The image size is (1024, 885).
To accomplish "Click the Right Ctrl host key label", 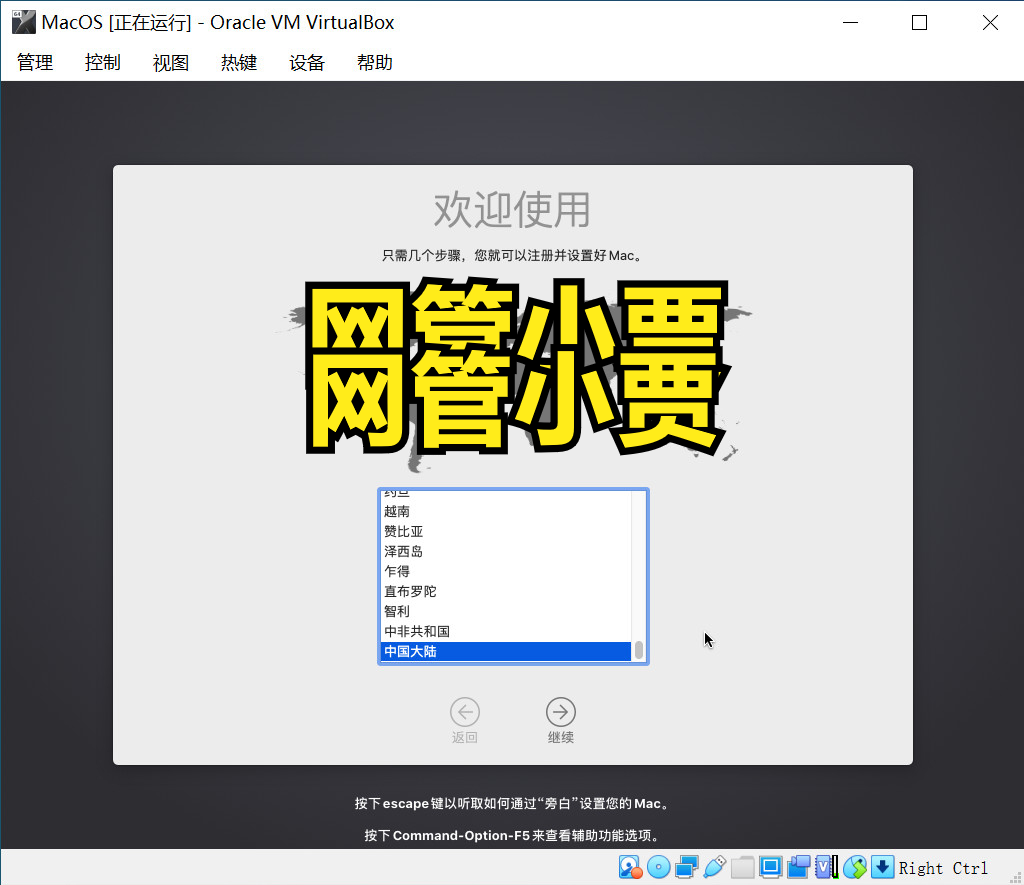I will tap(943, 868).
